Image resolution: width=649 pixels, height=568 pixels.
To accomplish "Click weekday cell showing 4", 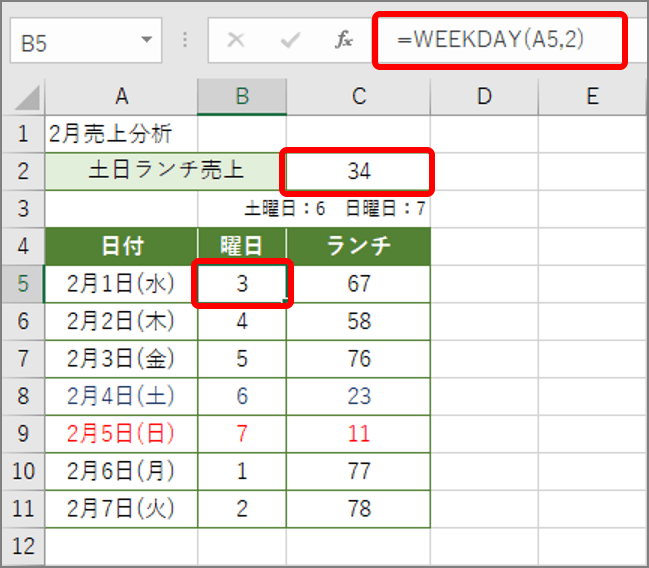I will coord(242,322).
